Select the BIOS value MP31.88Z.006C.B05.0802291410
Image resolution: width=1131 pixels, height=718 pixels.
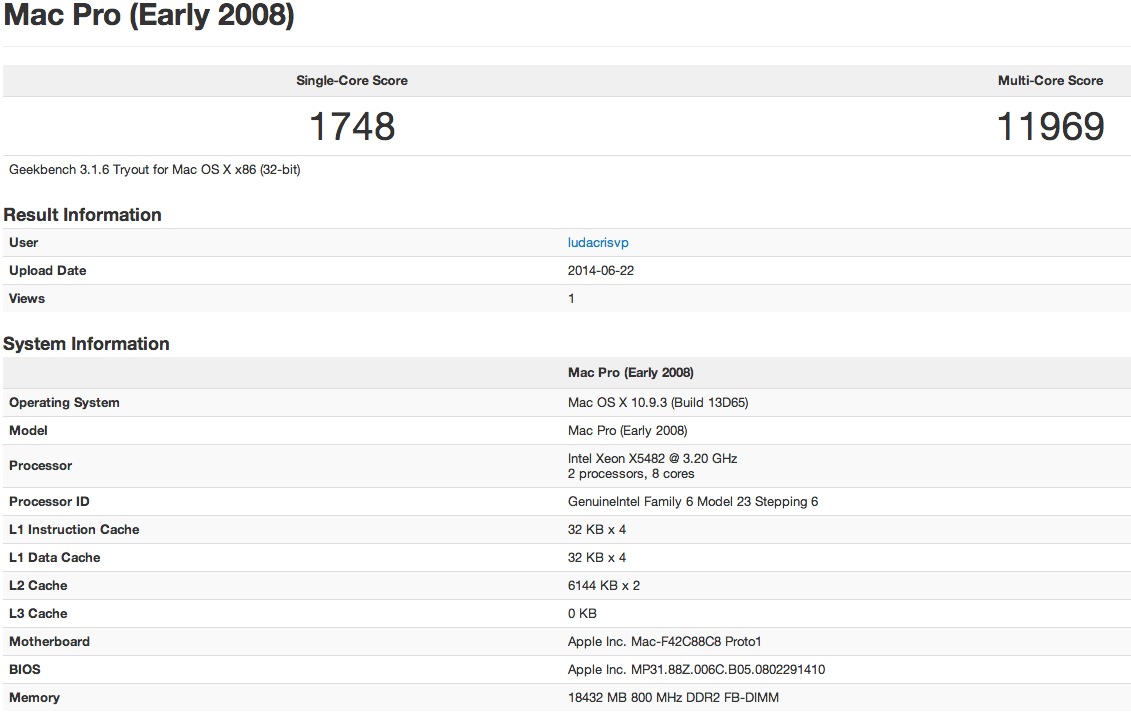[728, 670]
